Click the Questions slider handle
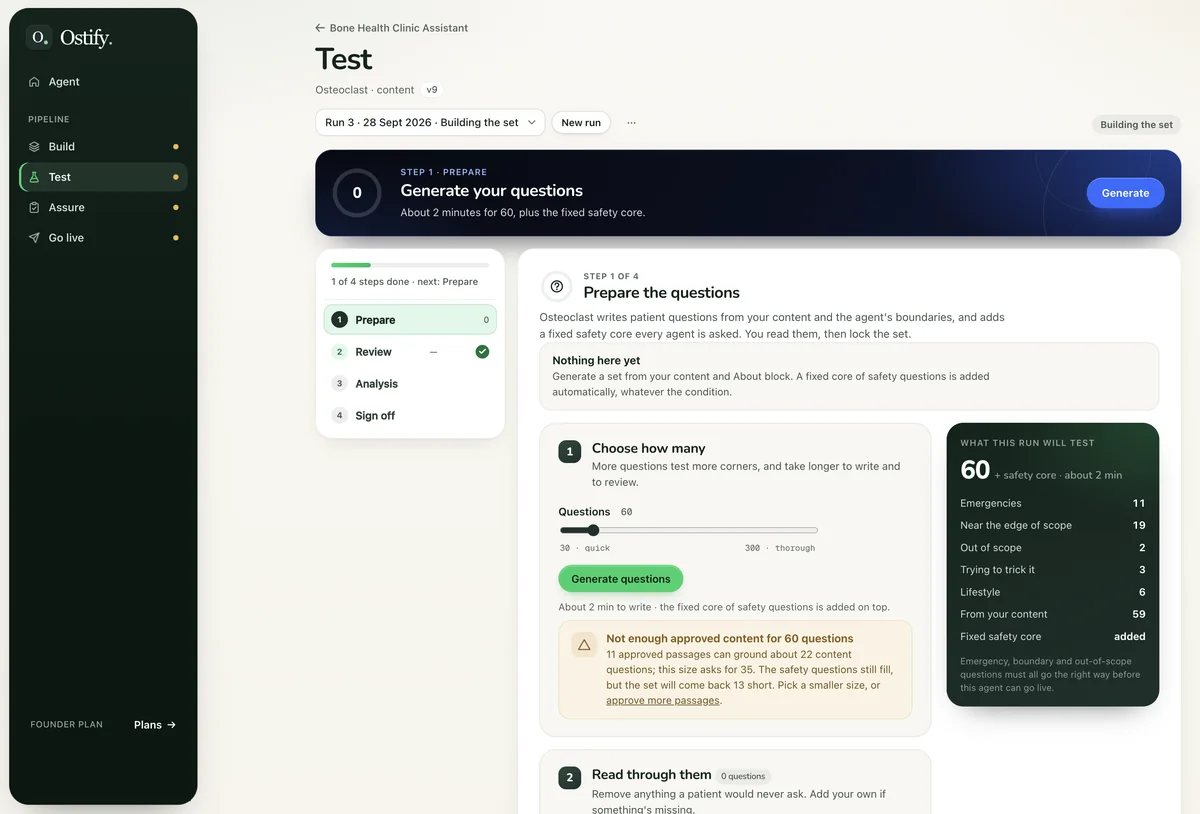The width and height of the screenshot is (1200, 814). pyautogui.click(x=593, y=530)
